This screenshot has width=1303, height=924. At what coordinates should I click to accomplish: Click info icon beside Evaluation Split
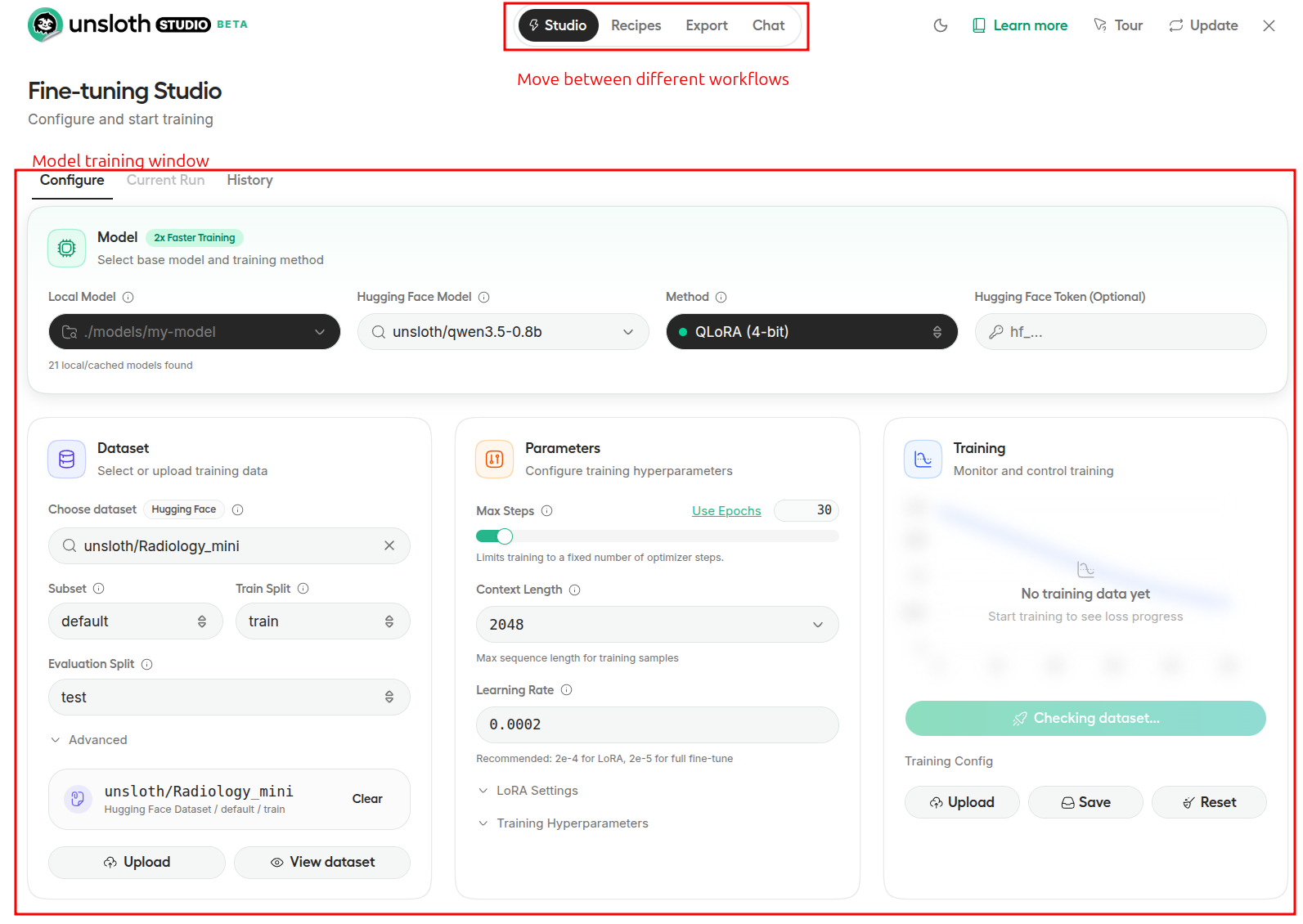(x=147, y=664)
